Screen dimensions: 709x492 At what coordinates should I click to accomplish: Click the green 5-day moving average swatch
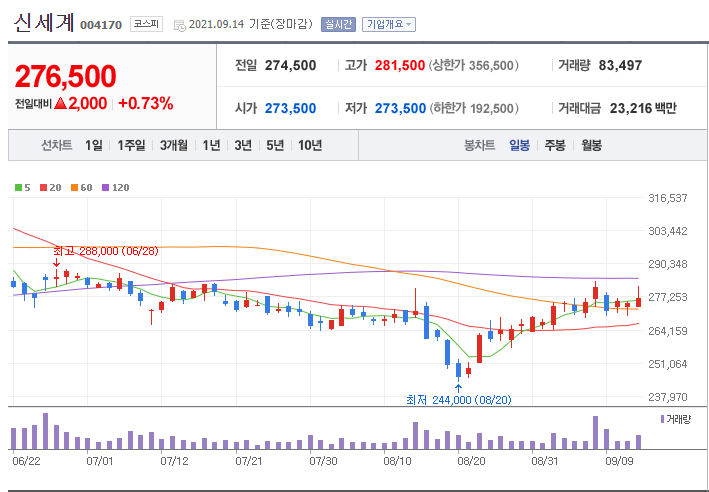[x=18, y=188]
